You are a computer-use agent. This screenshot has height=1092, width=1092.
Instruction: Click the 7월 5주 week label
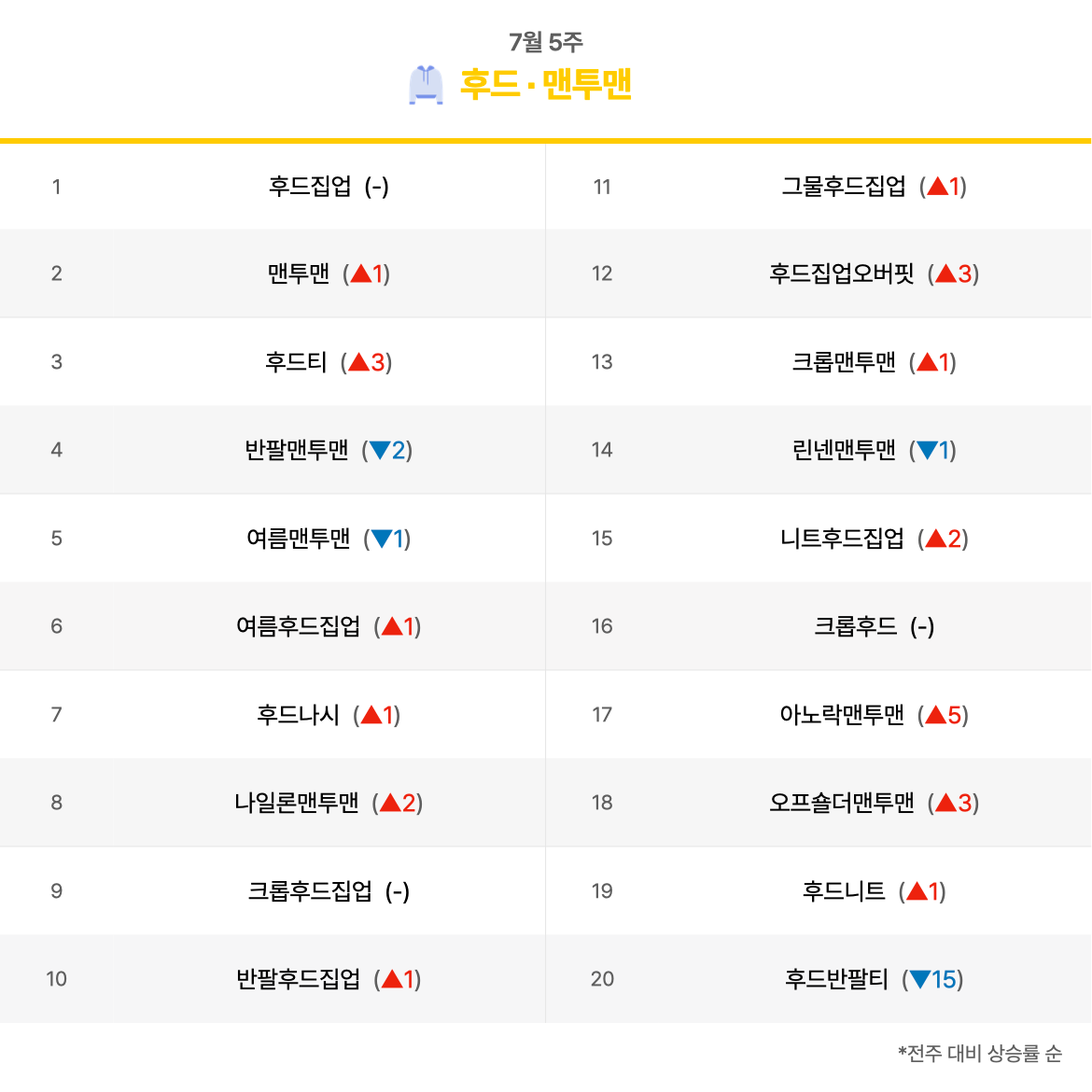(x=545, y=42)
